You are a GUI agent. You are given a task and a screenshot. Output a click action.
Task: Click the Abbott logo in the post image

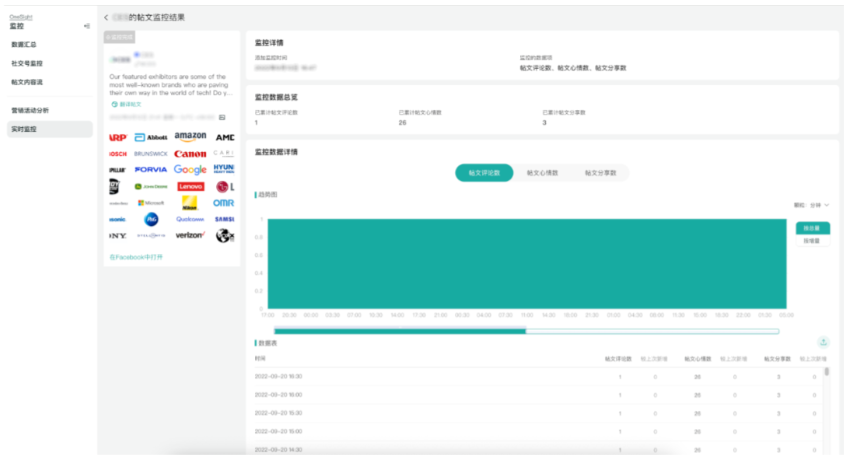pos(151,137)
